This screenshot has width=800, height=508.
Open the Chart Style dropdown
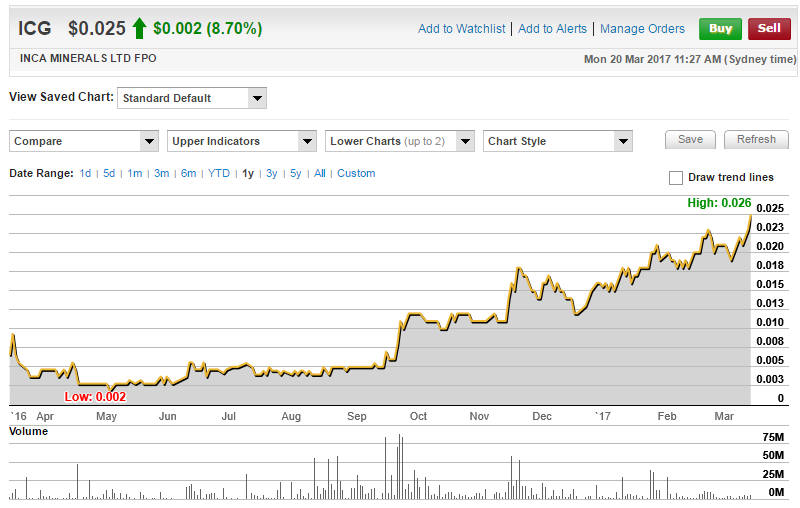[557, 141]
